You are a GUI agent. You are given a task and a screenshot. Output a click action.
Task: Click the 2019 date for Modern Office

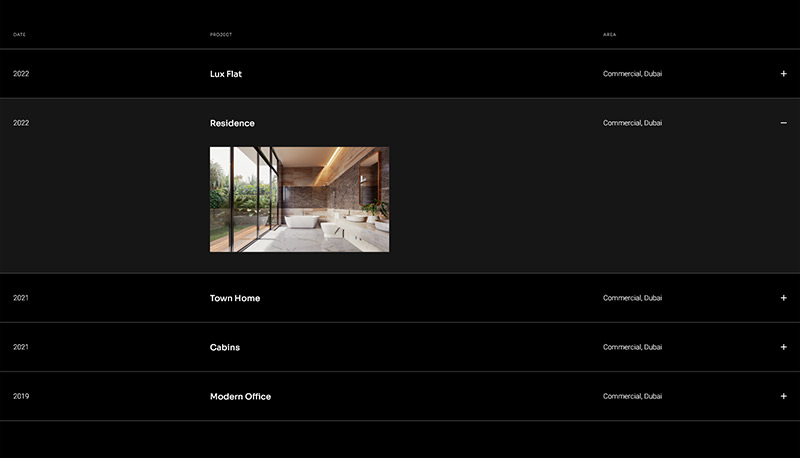point(21,397)
